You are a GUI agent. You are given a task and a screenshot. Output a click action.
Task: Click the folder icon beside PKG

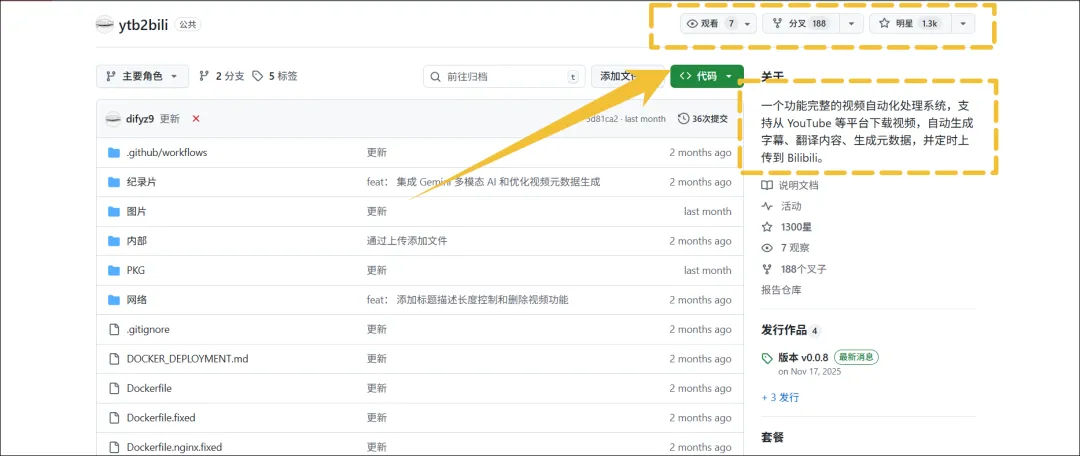click(114, 270)
